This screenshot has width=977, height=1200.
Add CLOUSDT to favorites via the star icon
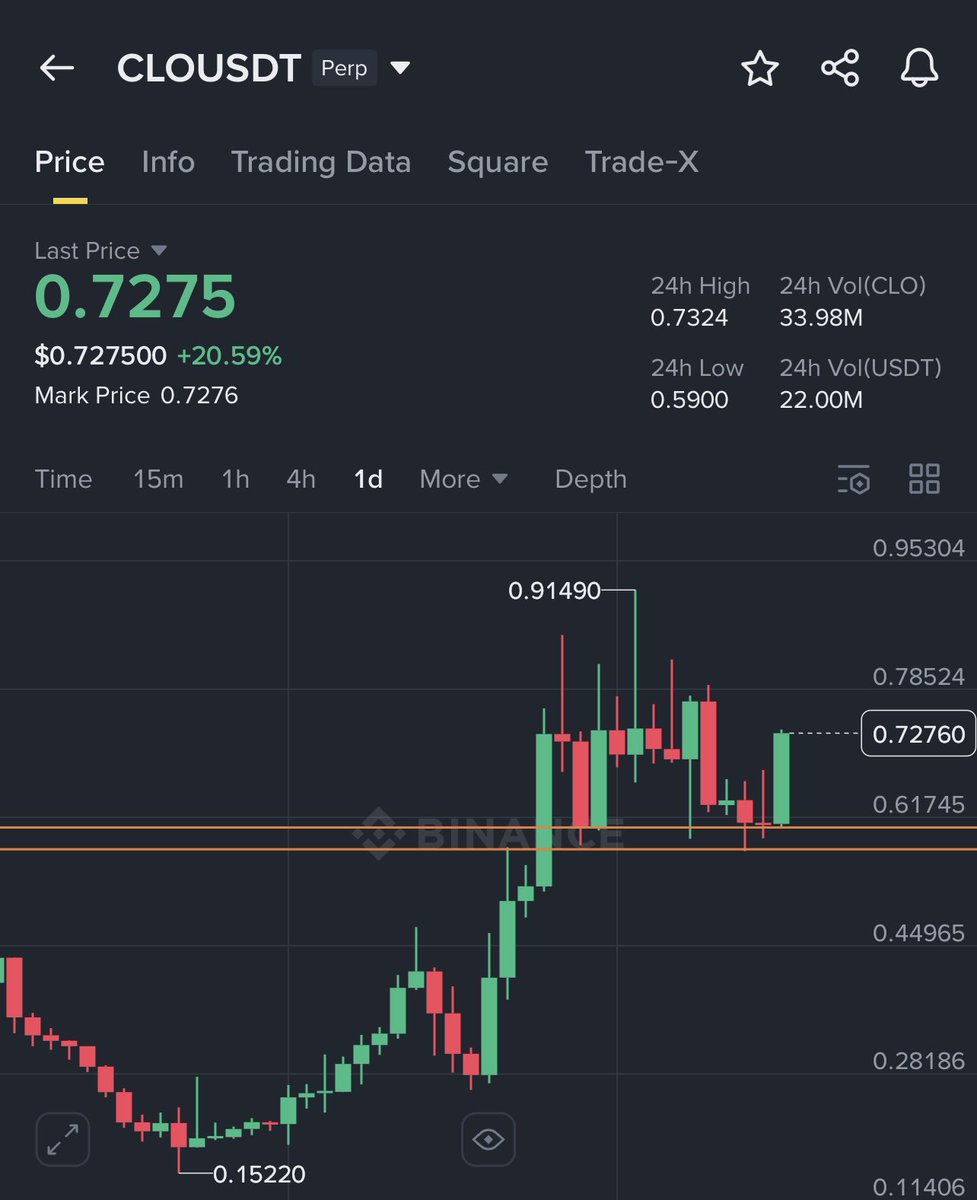760,68
